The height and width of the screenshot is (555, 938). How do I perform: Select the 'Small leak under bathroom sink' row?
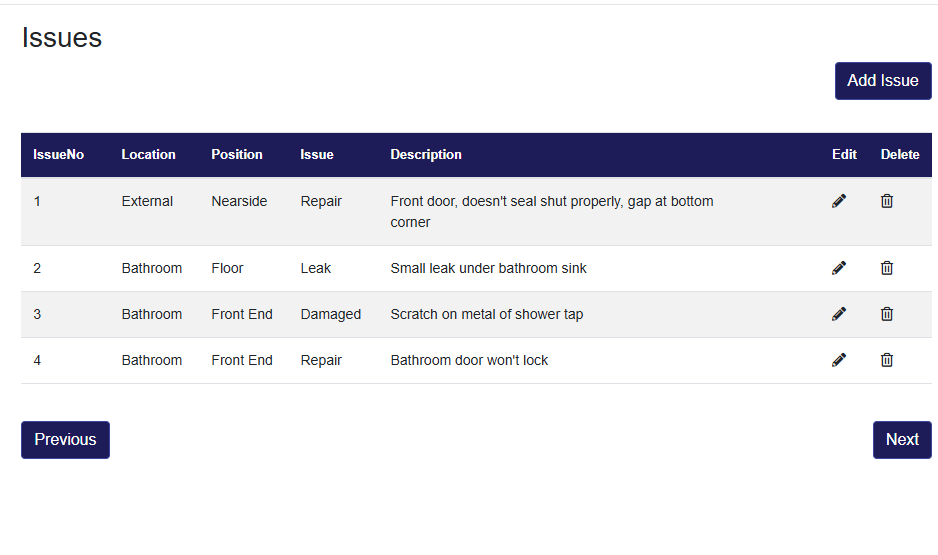point(488,268)
